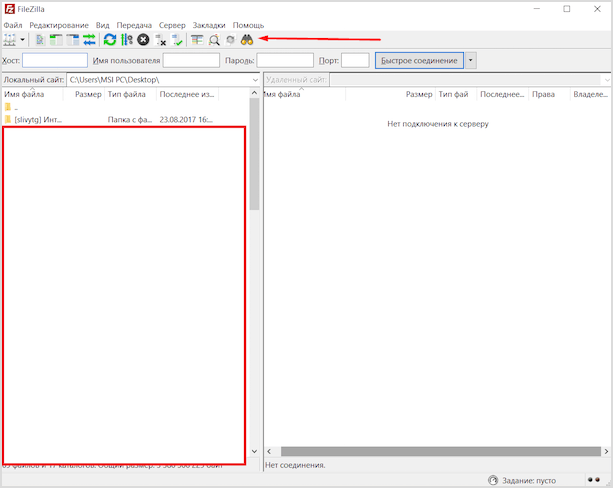The width and height of the screenshot is (613, 488).
Task: Open the Site Manager dropdown arrow
Action: click(x=23, y=40)
